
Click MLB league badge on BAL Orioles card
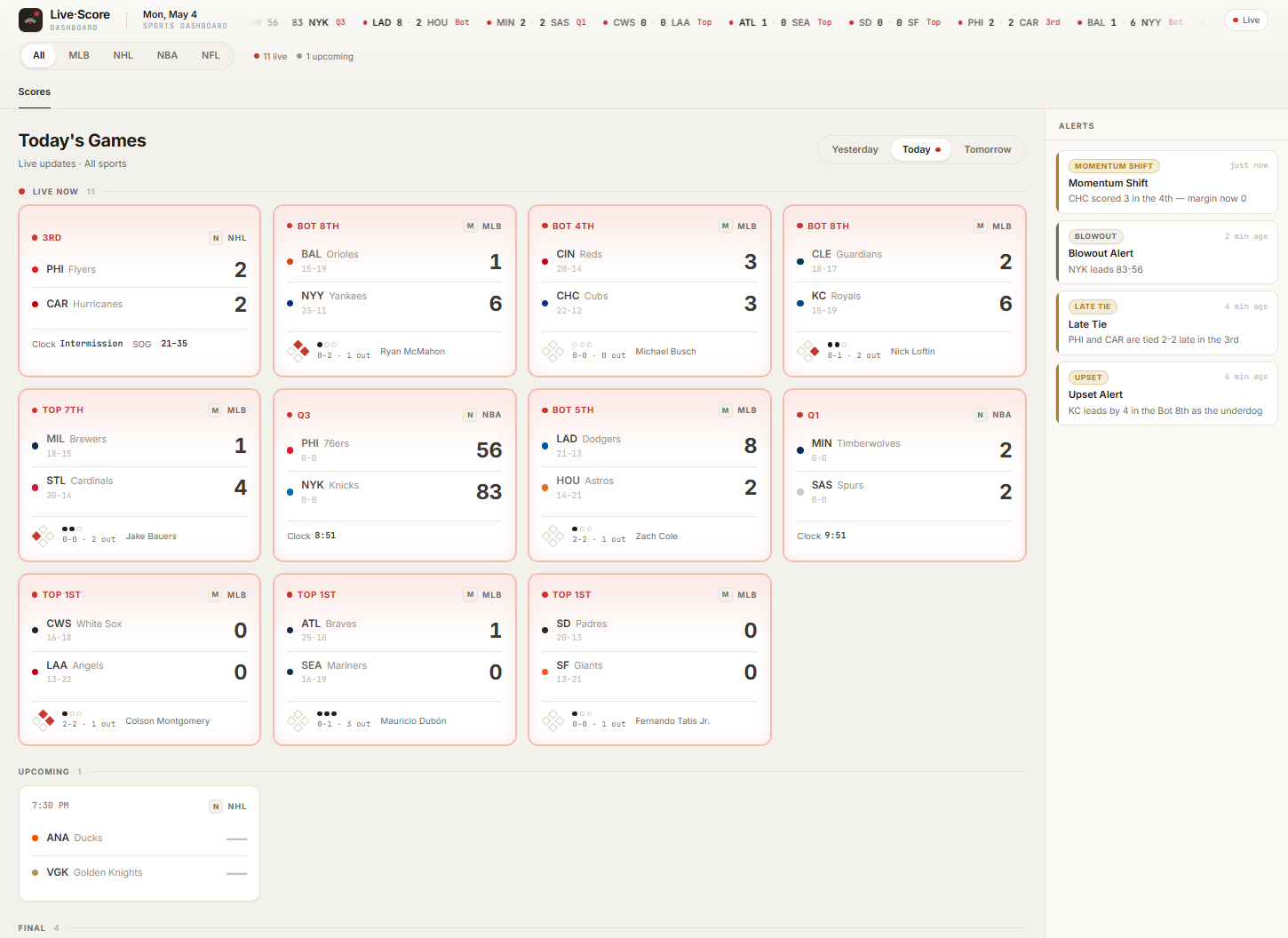(483, 227)
